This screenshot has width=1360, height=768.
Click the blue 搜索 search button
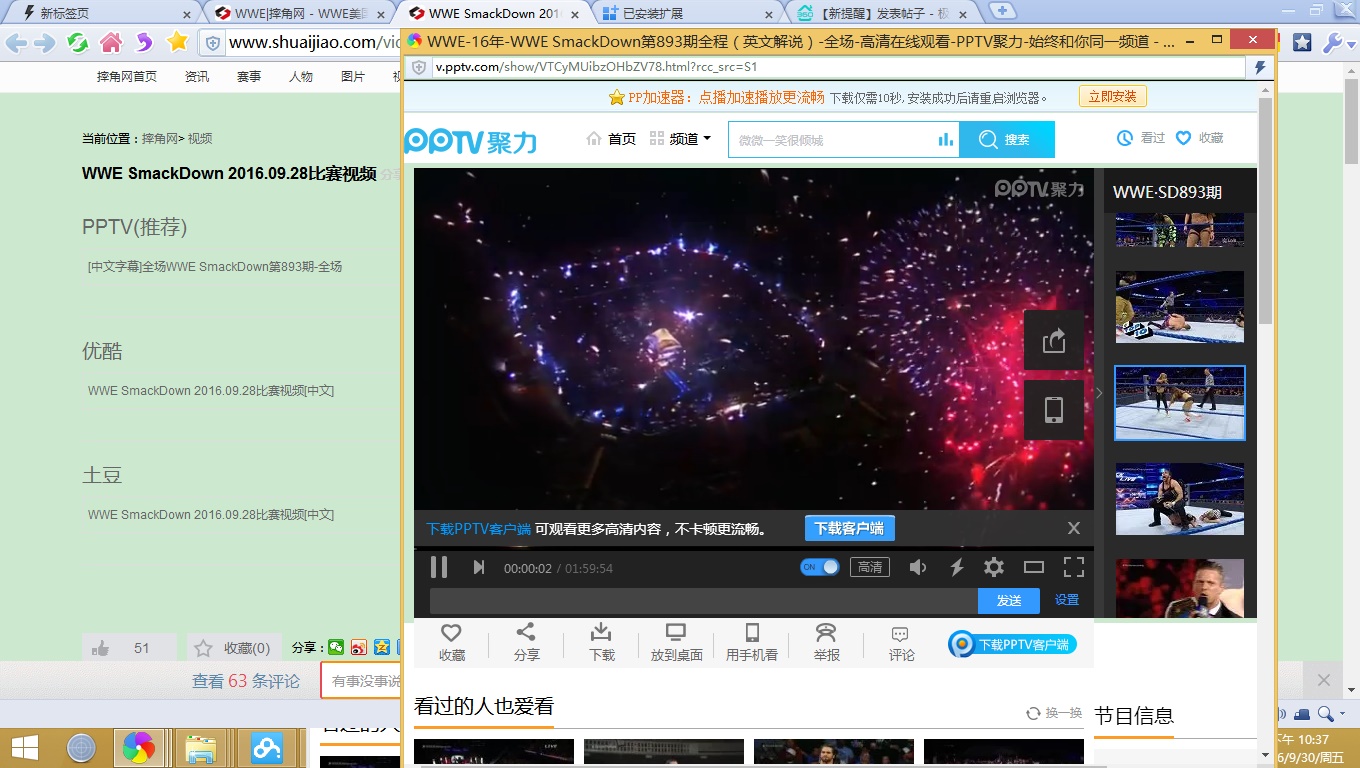pyautogui.click(x=1007, y=140)
